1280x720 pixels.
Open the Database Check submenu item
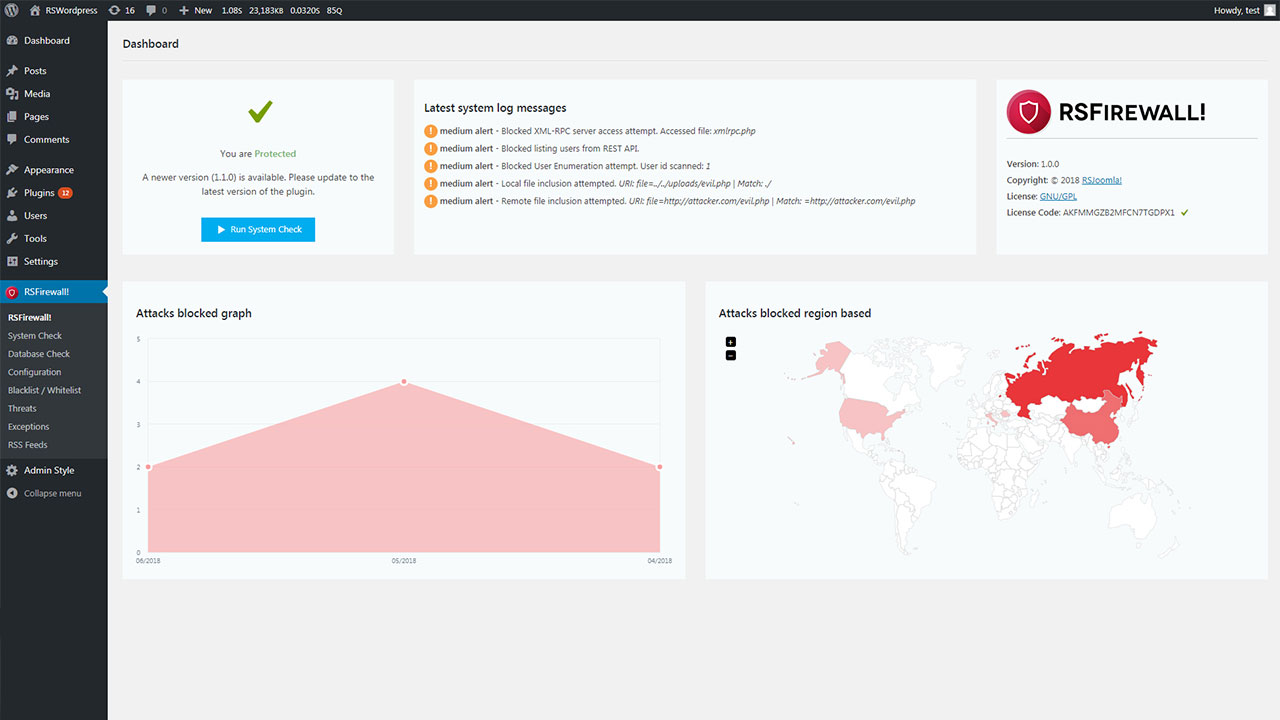39,354
